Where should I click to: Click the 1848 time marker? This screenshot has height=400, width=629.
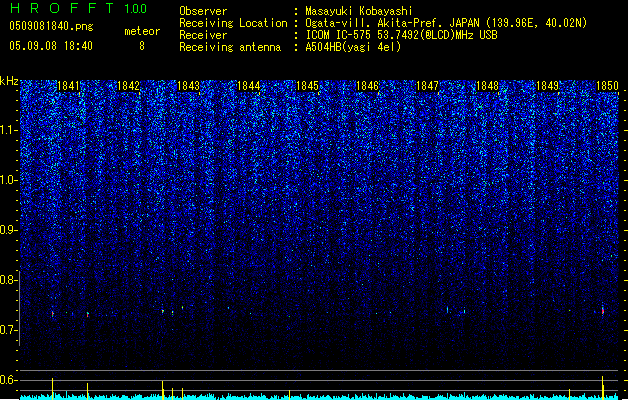487,86
